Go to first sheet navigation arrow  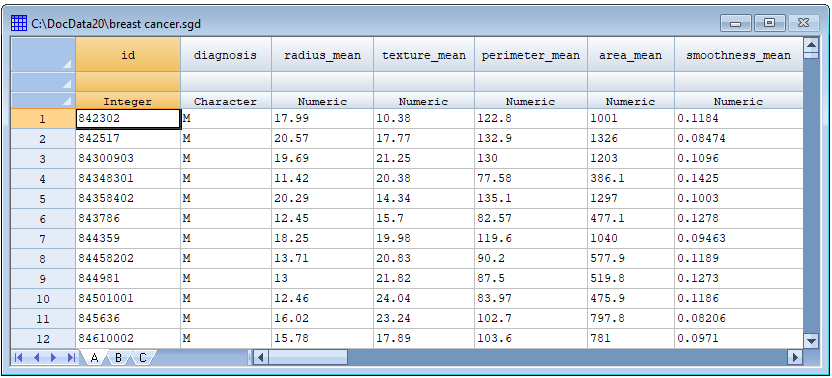point(19,358)
